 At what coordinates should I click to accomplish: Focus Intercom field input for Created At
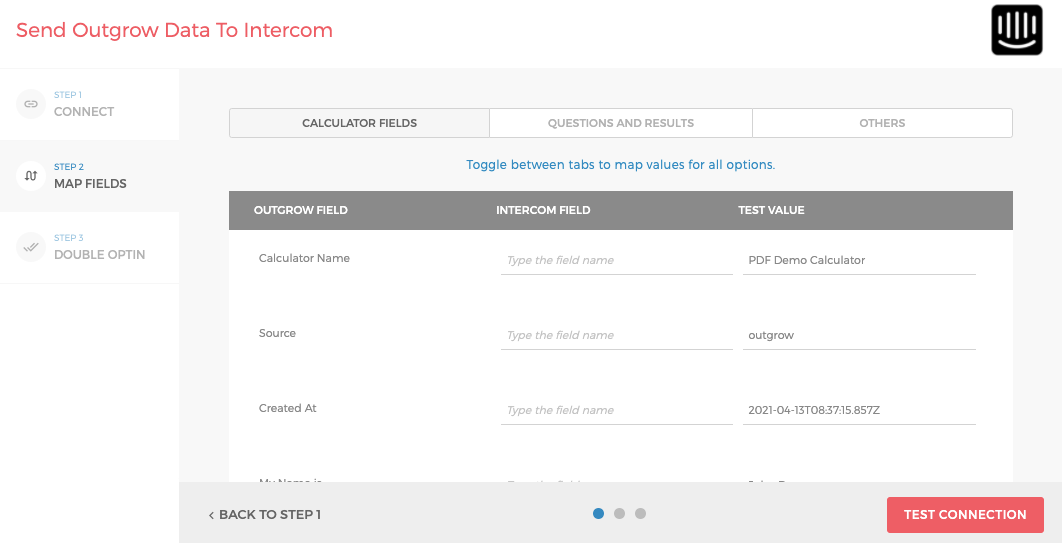tap(616, 411)
